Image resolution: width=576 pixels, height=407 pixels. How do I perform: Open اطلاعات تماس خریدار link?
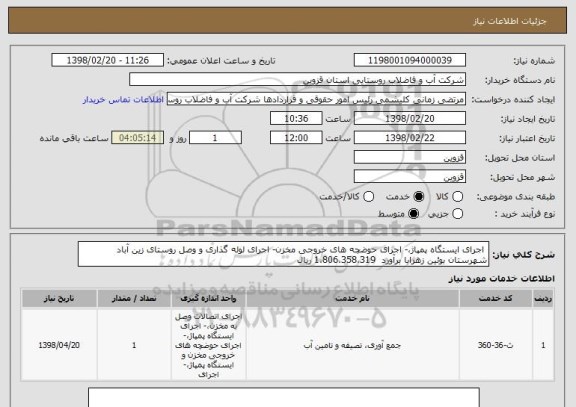pyautogui.click(x=123, y=100)
